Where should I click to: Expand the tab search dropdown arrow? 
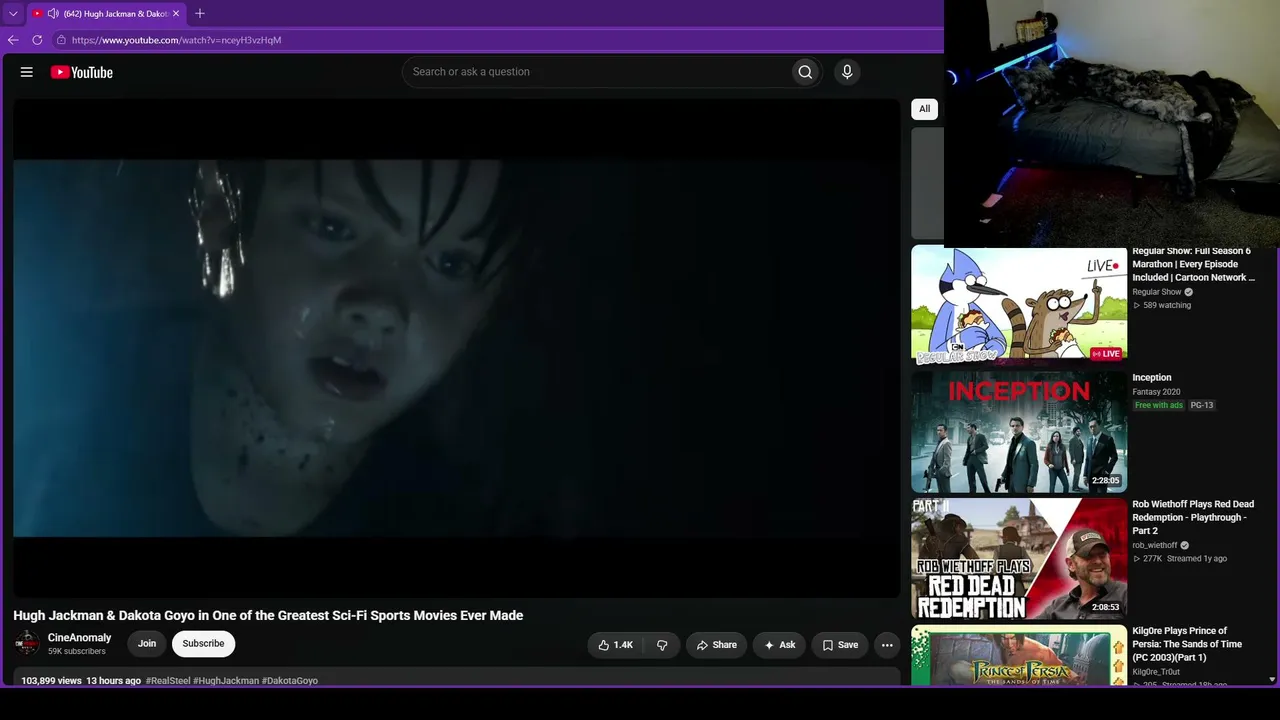click(13, 14)
